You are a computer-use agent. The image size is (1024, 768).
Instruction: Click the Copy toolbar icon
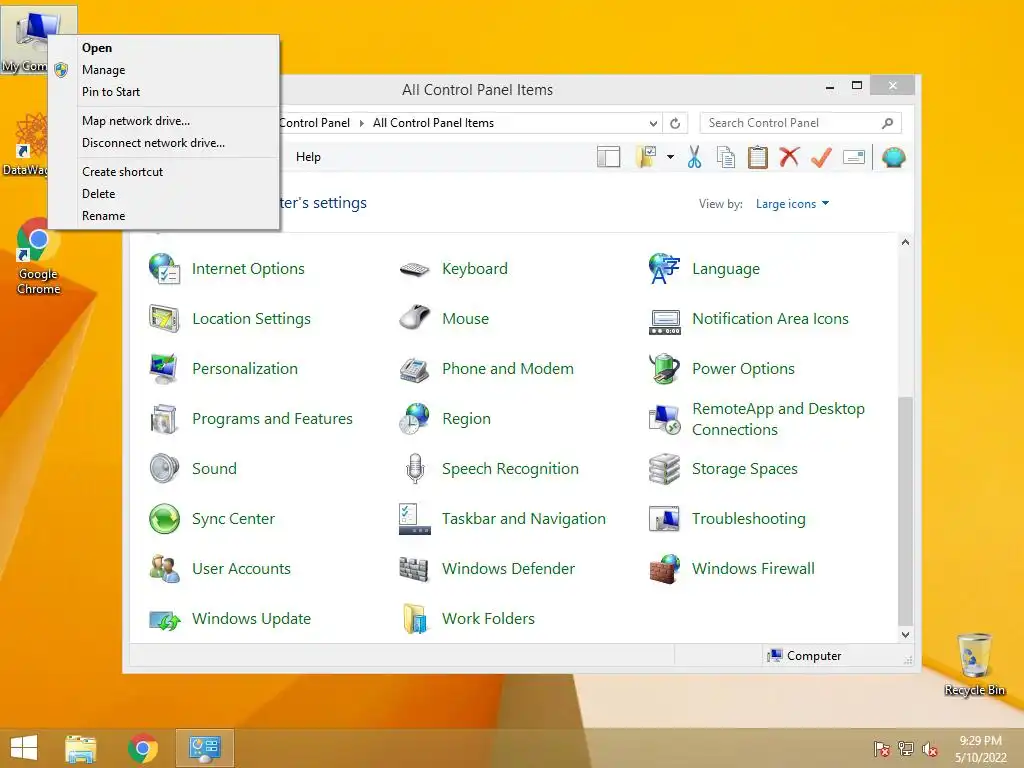(726, 157)
